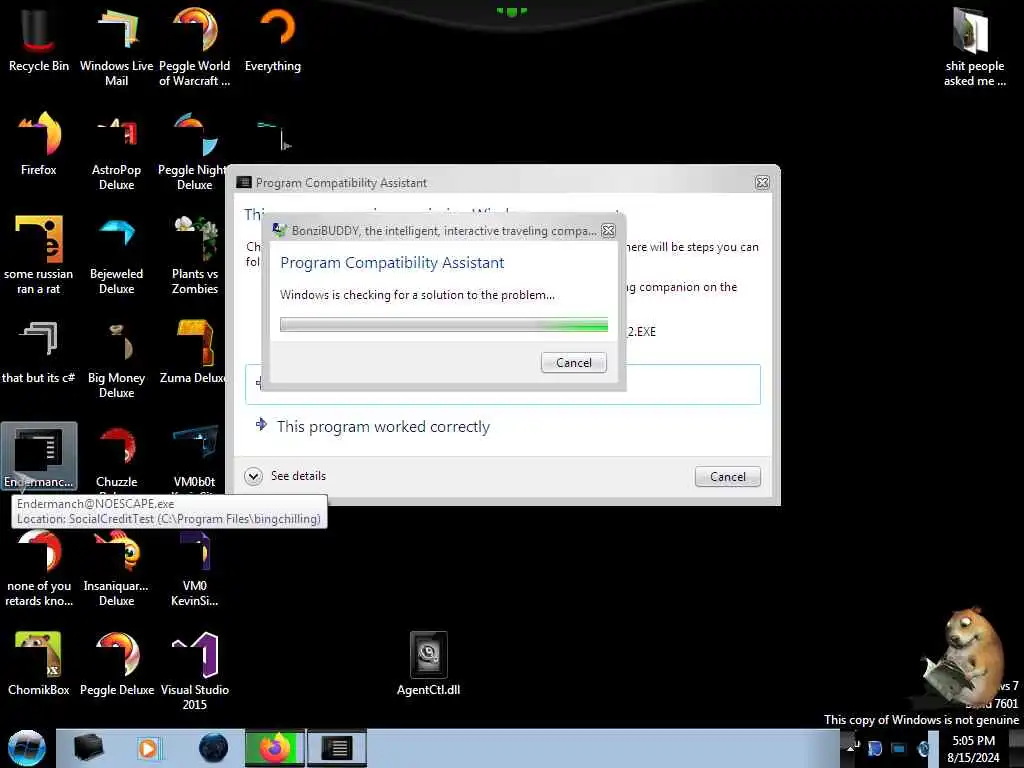The height and width of the screenshot is (768, 1024).
Task: Select the Windows Live Mail desktop icon
Action: coord(116,46)
